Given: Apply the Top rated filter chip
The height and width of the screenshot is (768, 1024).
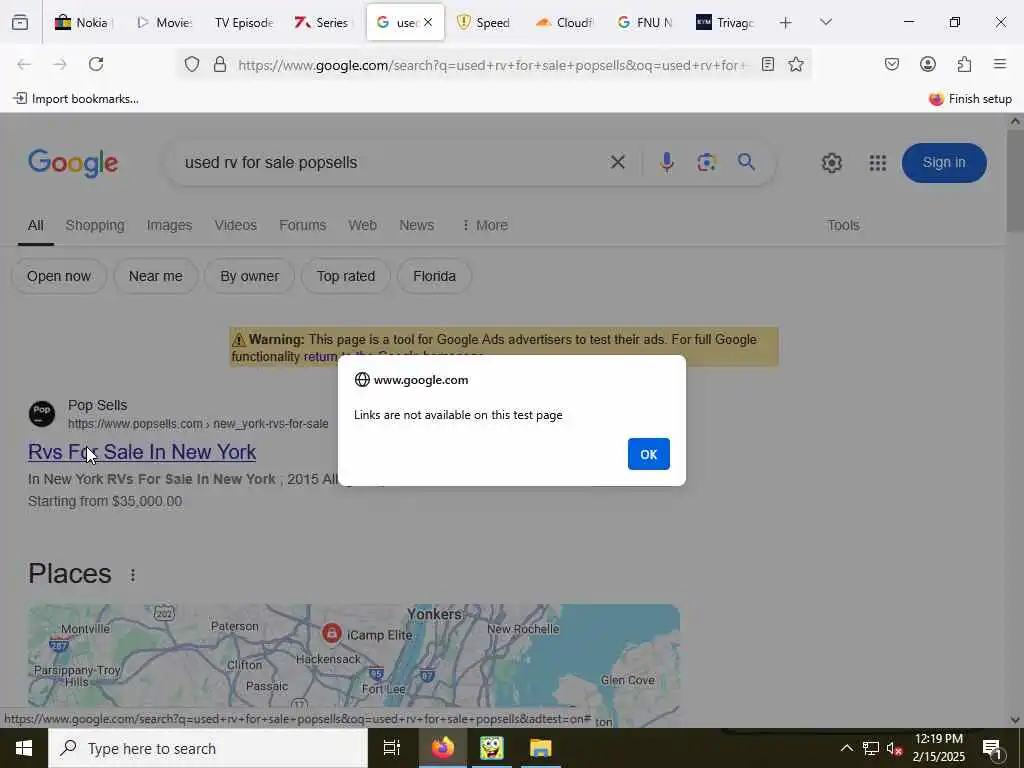Looking at the screenshot, I should [346, 276].
